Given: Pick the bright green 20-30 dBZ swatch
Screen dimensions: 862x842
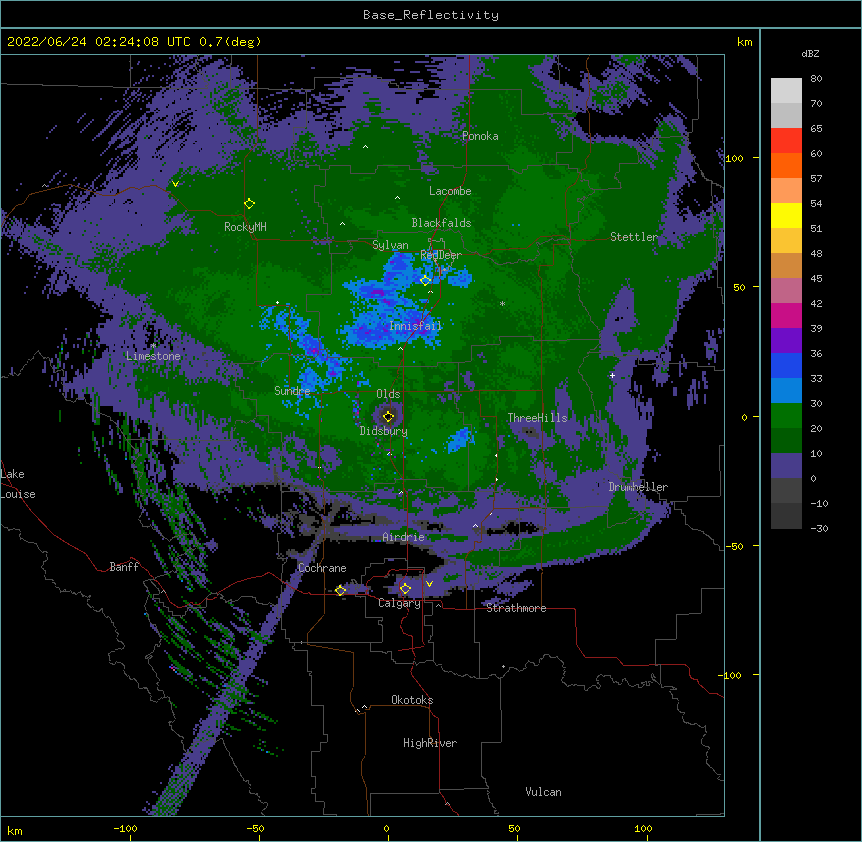Looking at the screenshot, I should [786, 416].
